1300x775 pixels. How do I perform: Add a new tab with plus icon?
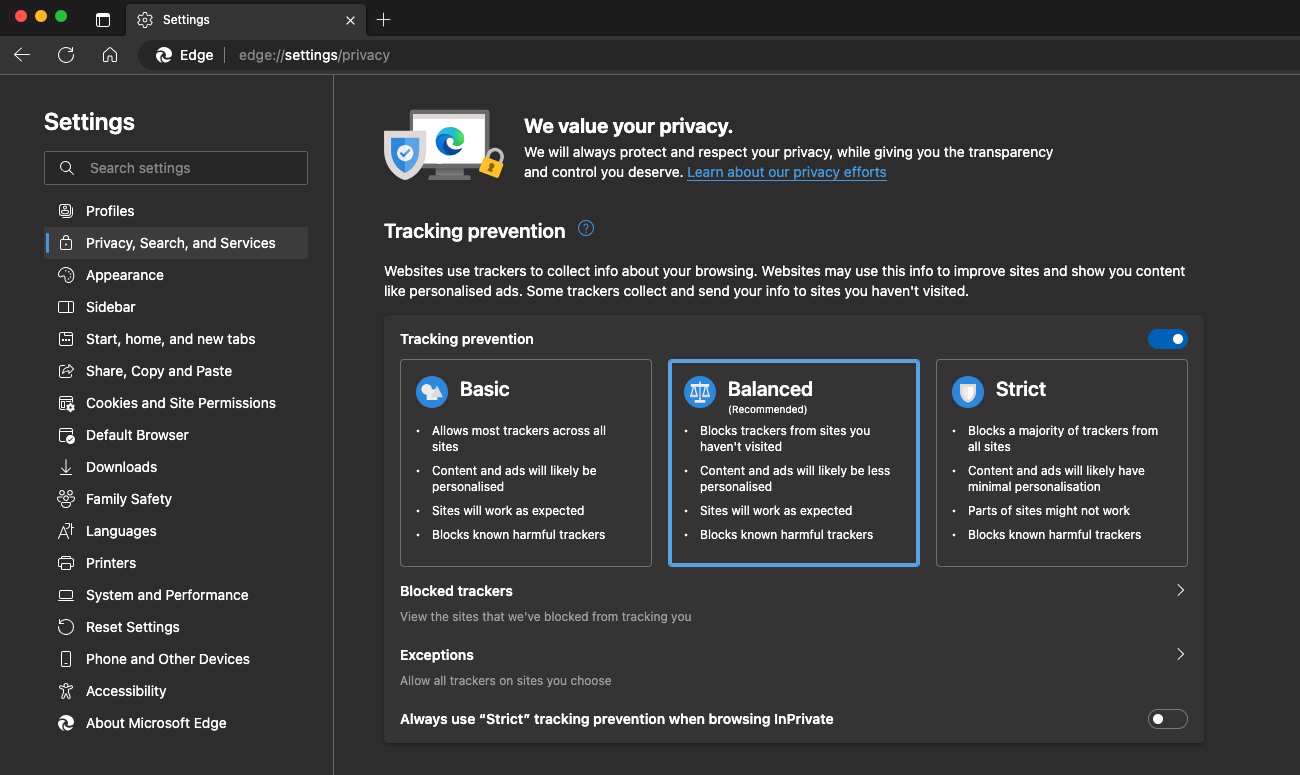(384, 20)
